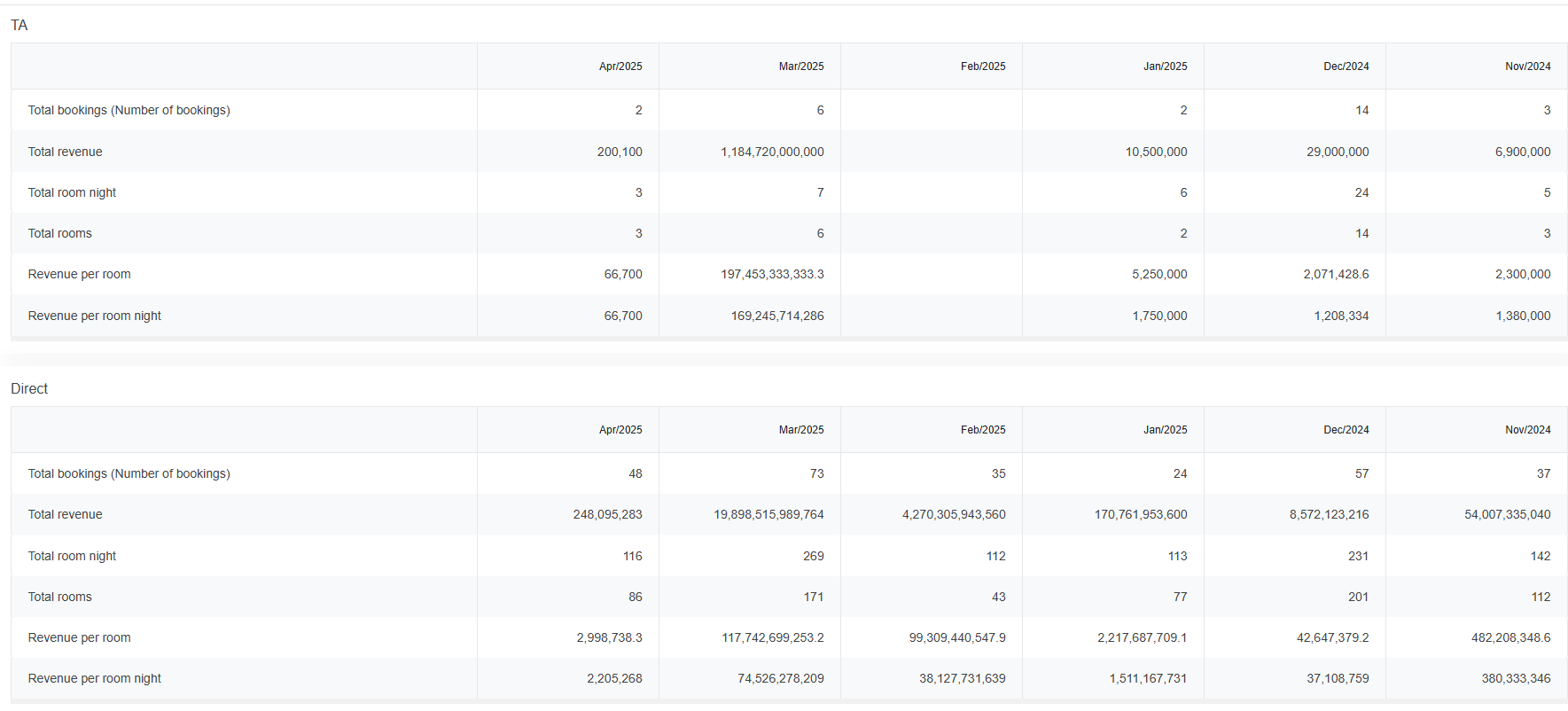Select the 19,898,515,989,764 revenue value

pos(768,514)
